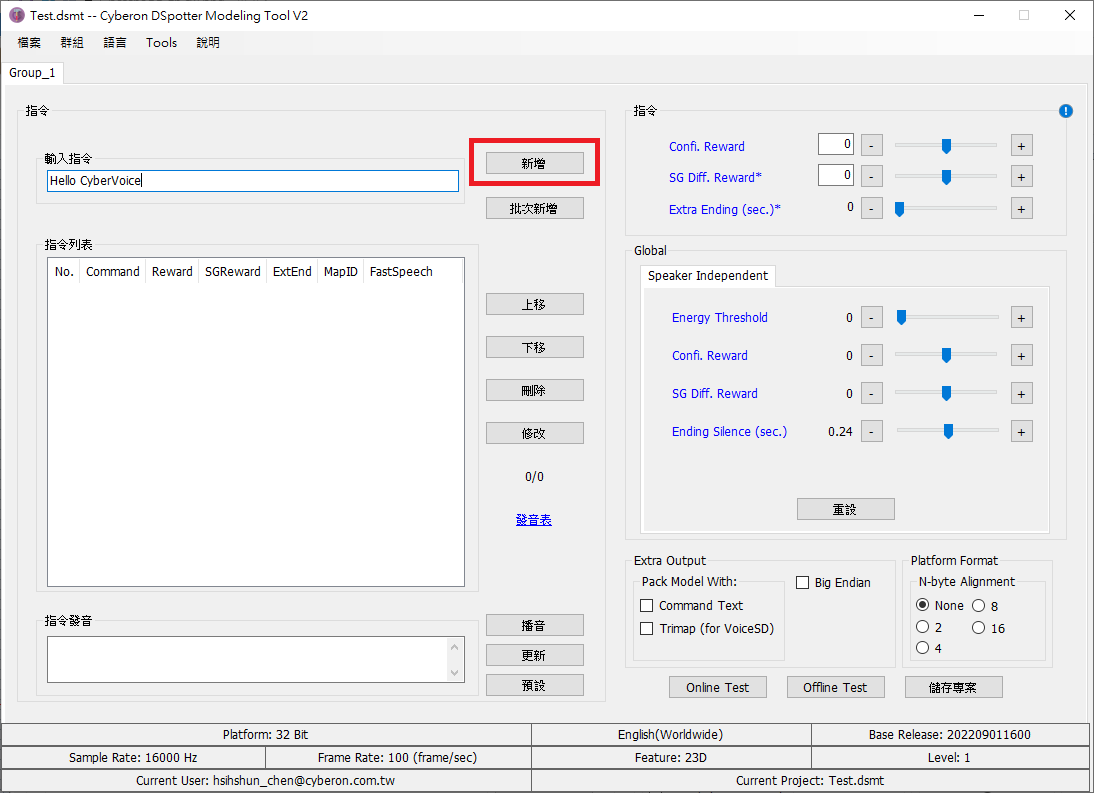Toggle Trimap (for VoiceSD) checkbox
1094x793 pixels.
646,629
